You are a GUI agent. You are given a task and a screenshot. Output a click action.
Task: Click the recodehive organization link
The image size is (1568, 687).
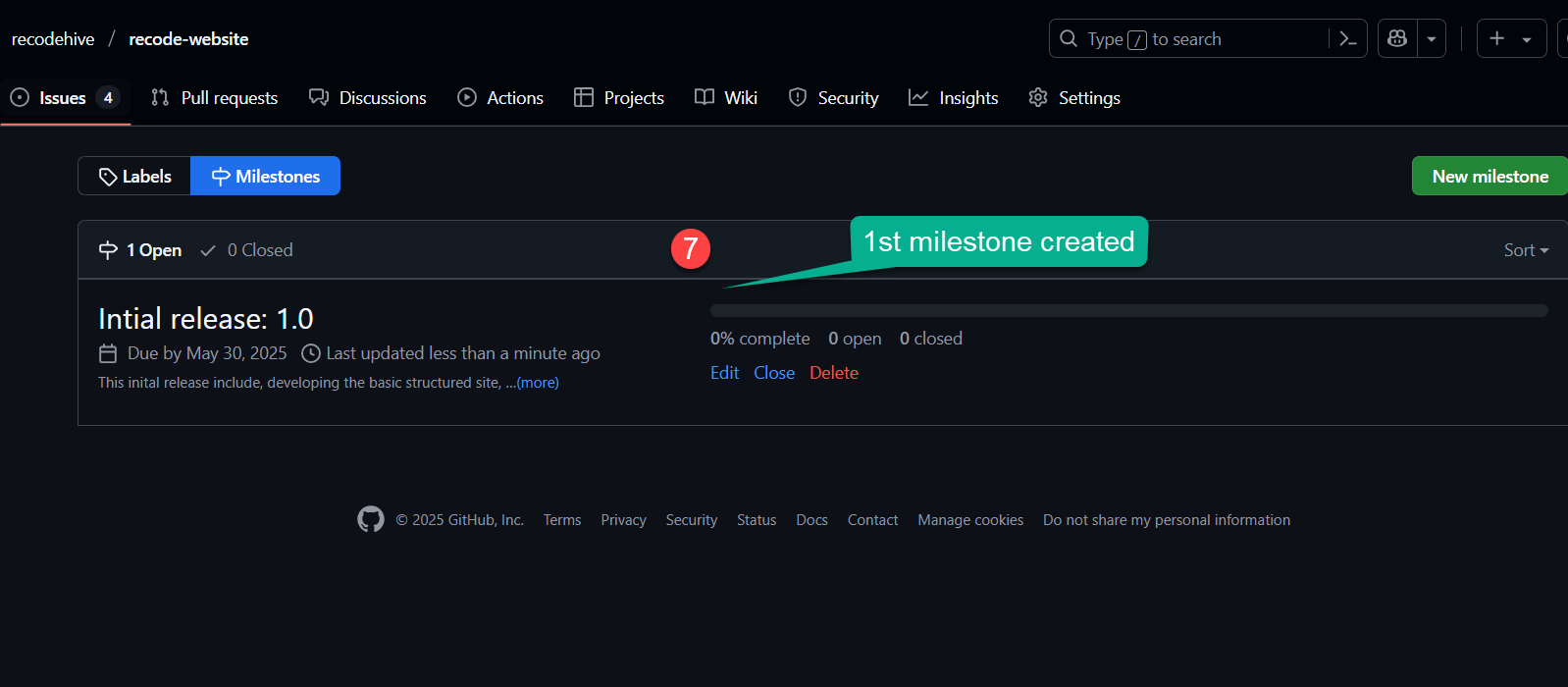(53, 39)
